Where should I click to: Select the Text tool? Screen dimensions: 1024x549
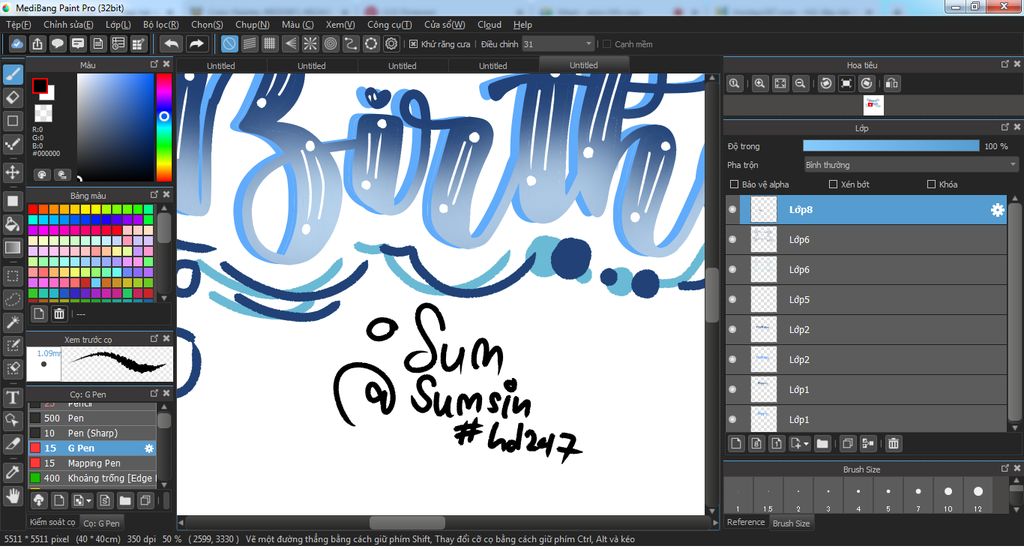click(x=12, y=397)
